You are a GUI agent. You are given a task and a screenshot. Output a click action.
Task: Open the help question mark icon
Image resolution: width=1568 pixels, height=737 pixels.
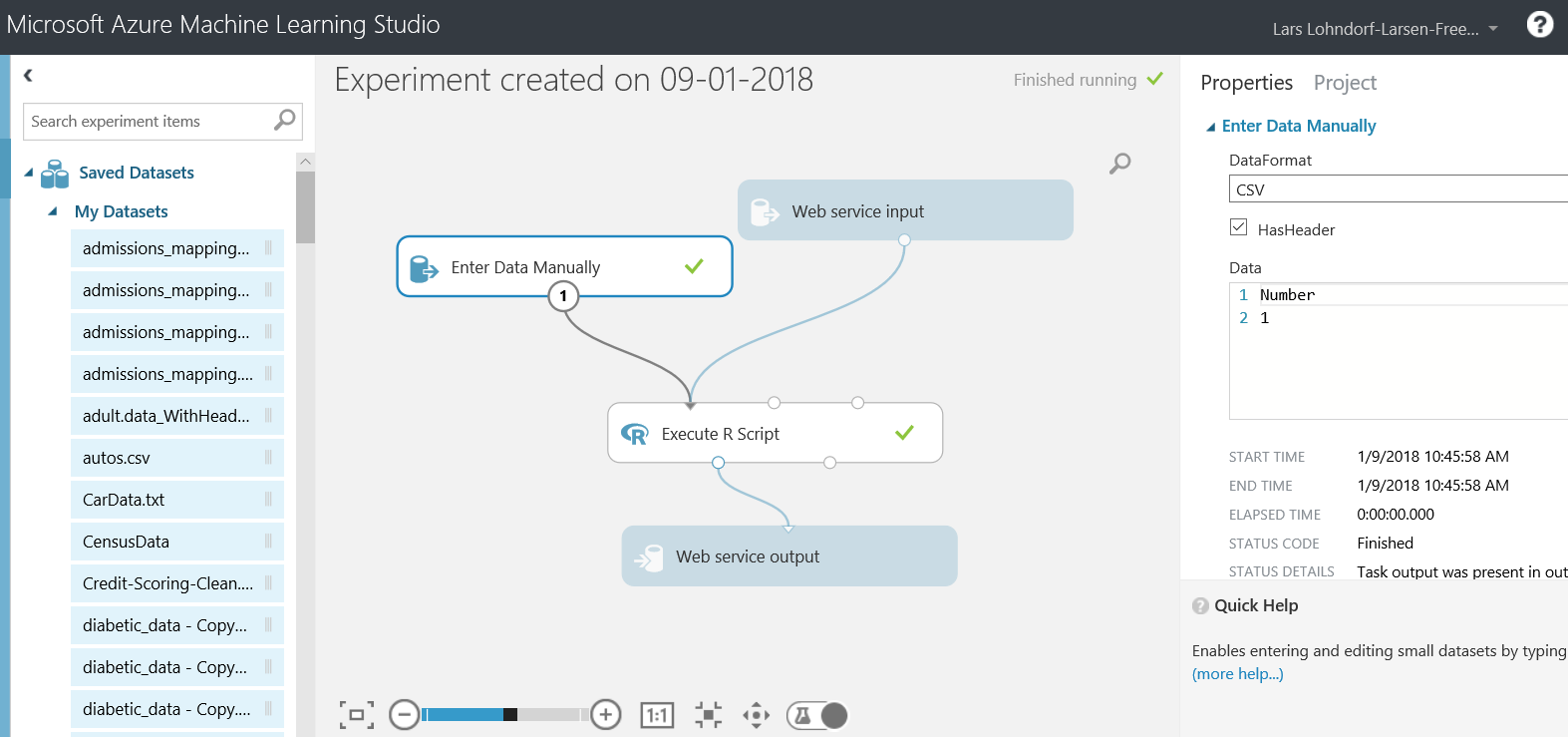(x=1540, y=25)
